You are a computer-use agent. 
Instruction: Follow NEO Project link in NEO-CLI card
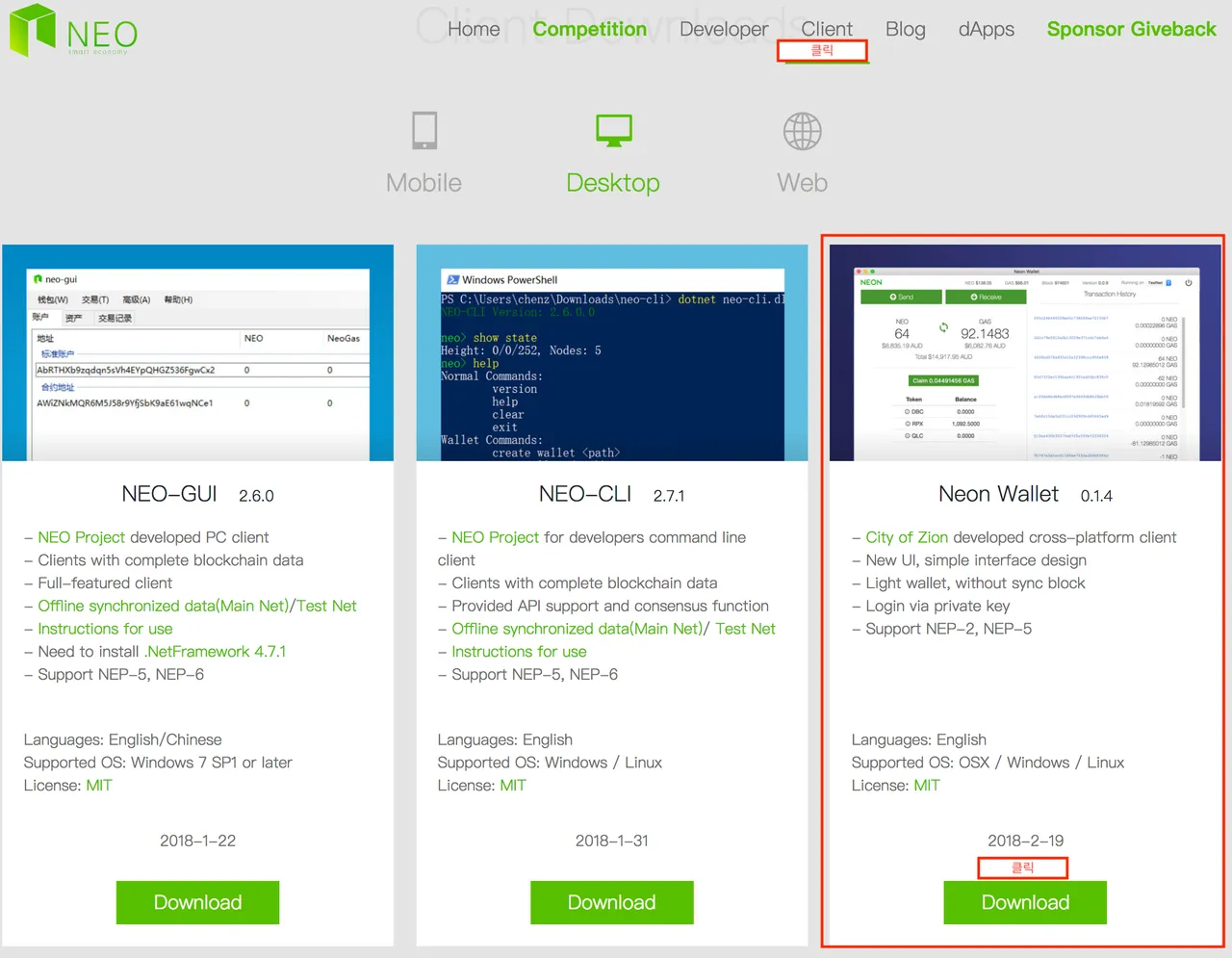coord(496,537)
